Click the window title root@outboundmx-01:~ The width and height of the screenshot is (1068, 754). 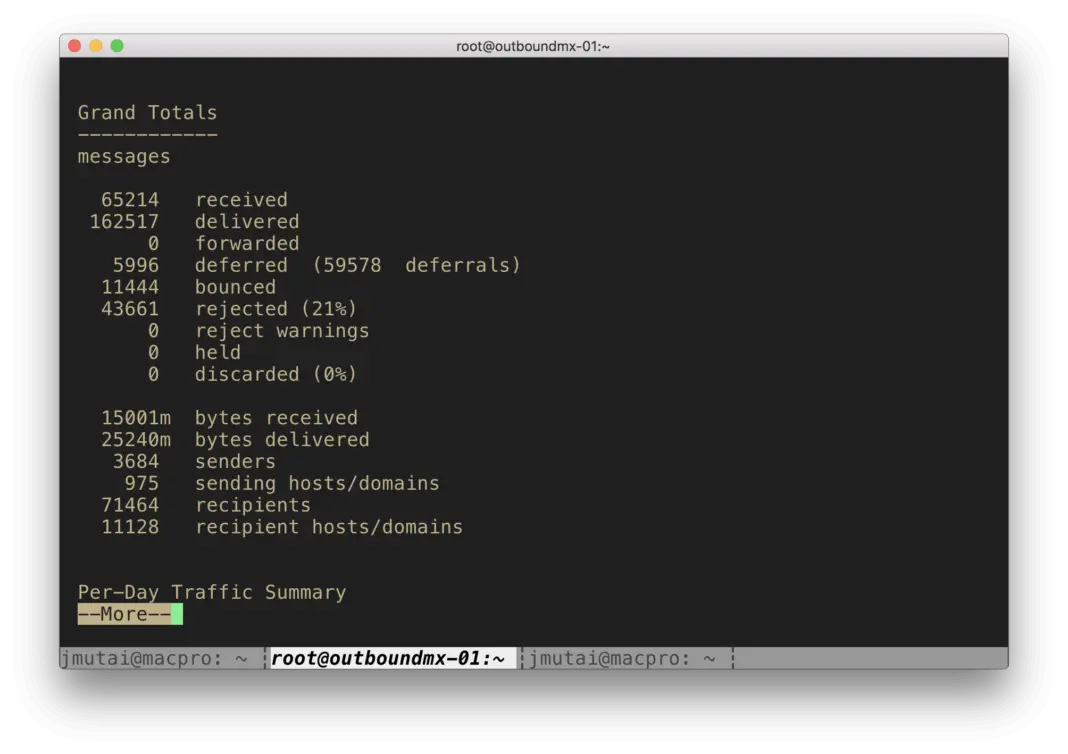coord(533,46)
